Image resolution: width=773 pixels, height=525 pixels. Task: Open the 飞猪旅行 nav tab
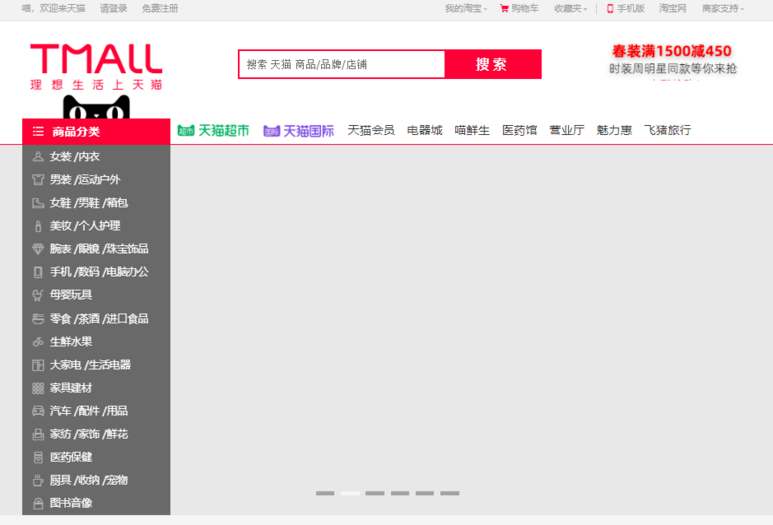pyautogui.click(x=668, y=131)
